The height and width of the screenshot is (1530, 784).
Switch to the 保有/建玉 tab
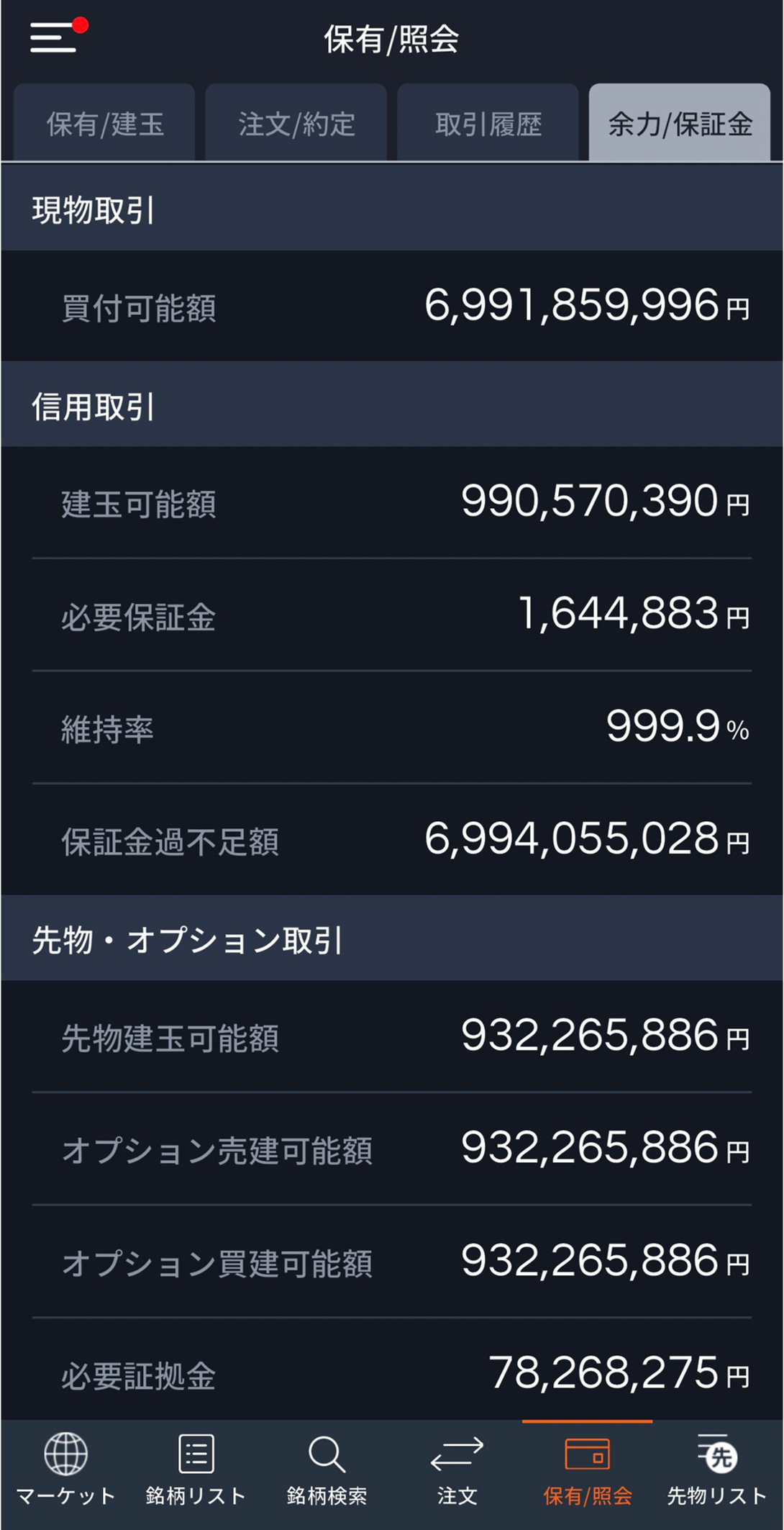tap(105, 124)
